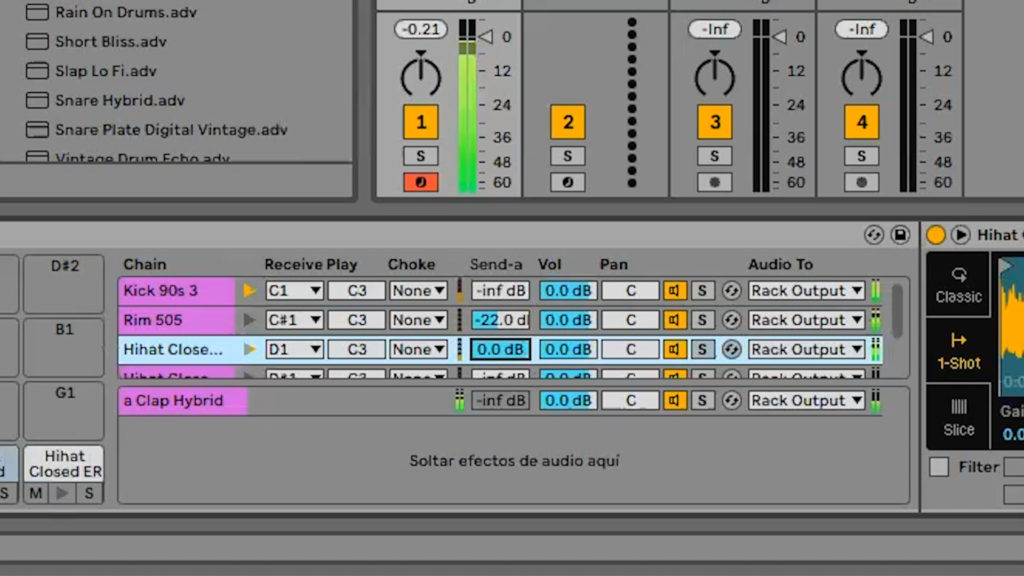
Task: Select track 2 using its number button
Action: point(568,122)
